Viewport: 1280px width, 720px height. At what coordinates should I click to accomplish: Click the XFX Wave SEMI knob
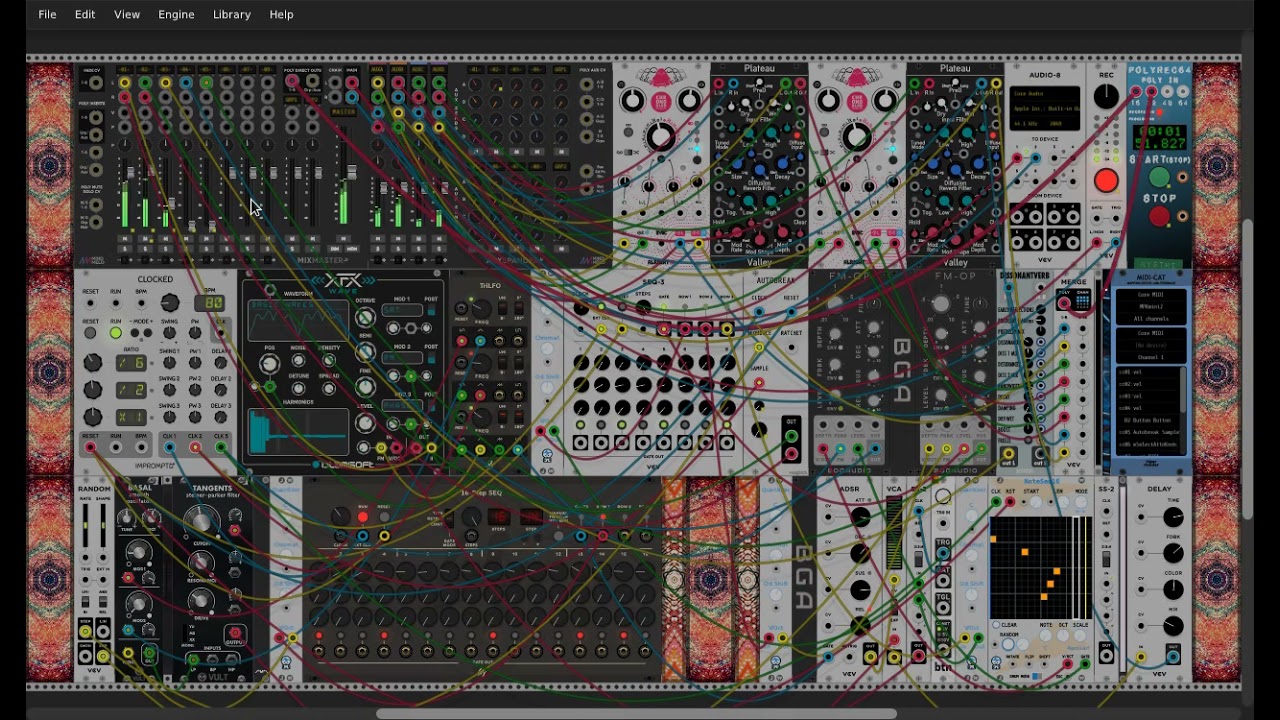(x=365, y=352)
